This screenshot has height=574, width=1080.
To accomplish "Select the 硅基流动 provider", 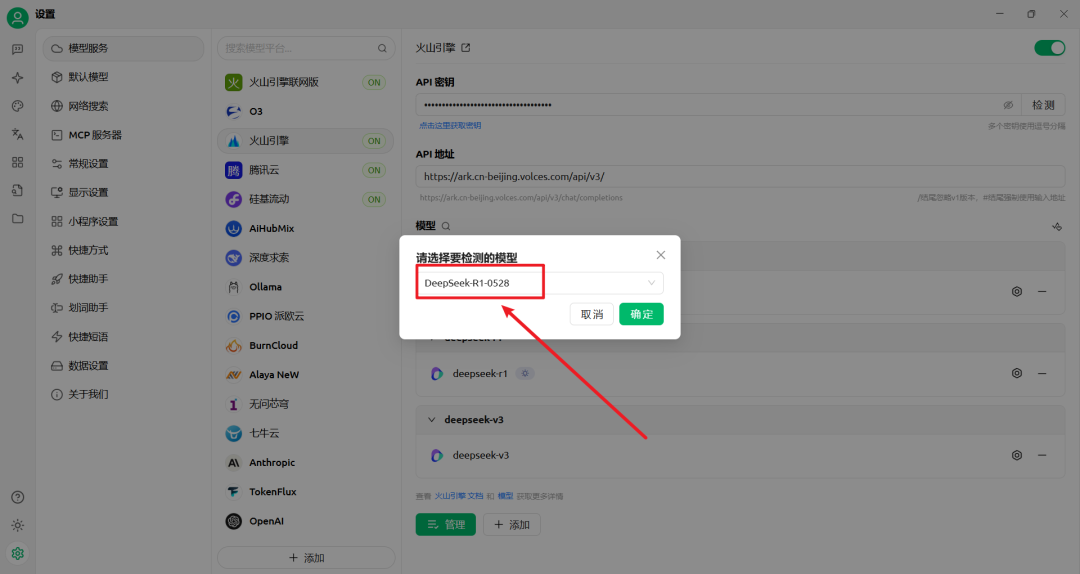I will [305, 199].
